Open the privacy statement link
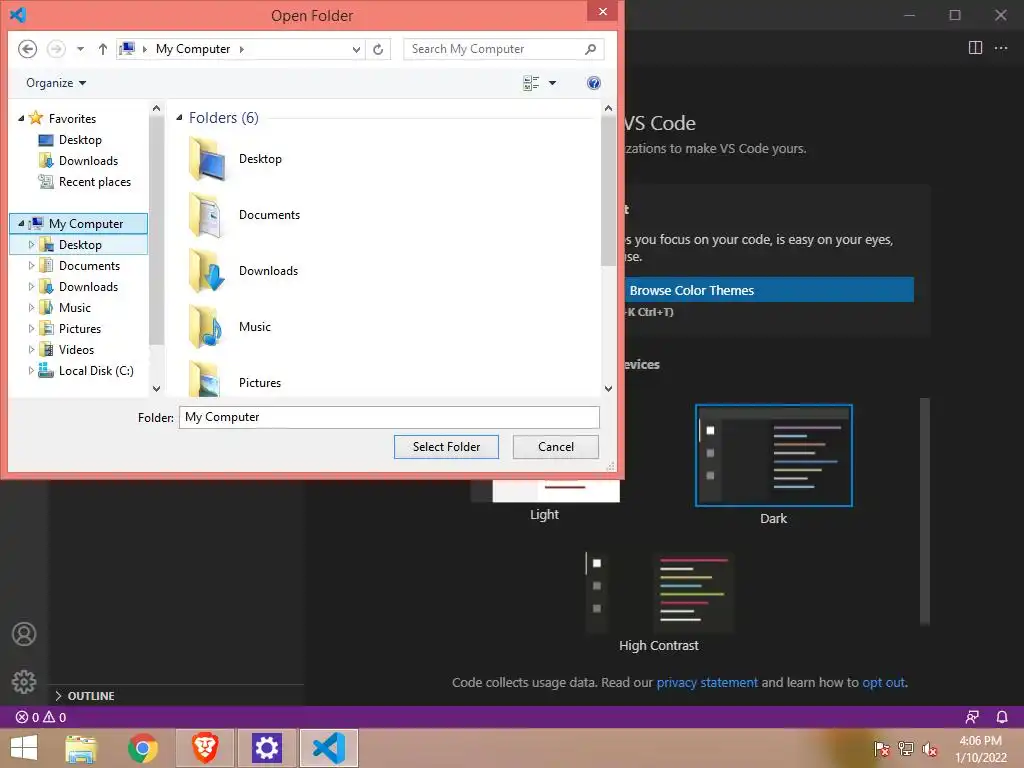1024x768 pixels. tap(707, 682)
